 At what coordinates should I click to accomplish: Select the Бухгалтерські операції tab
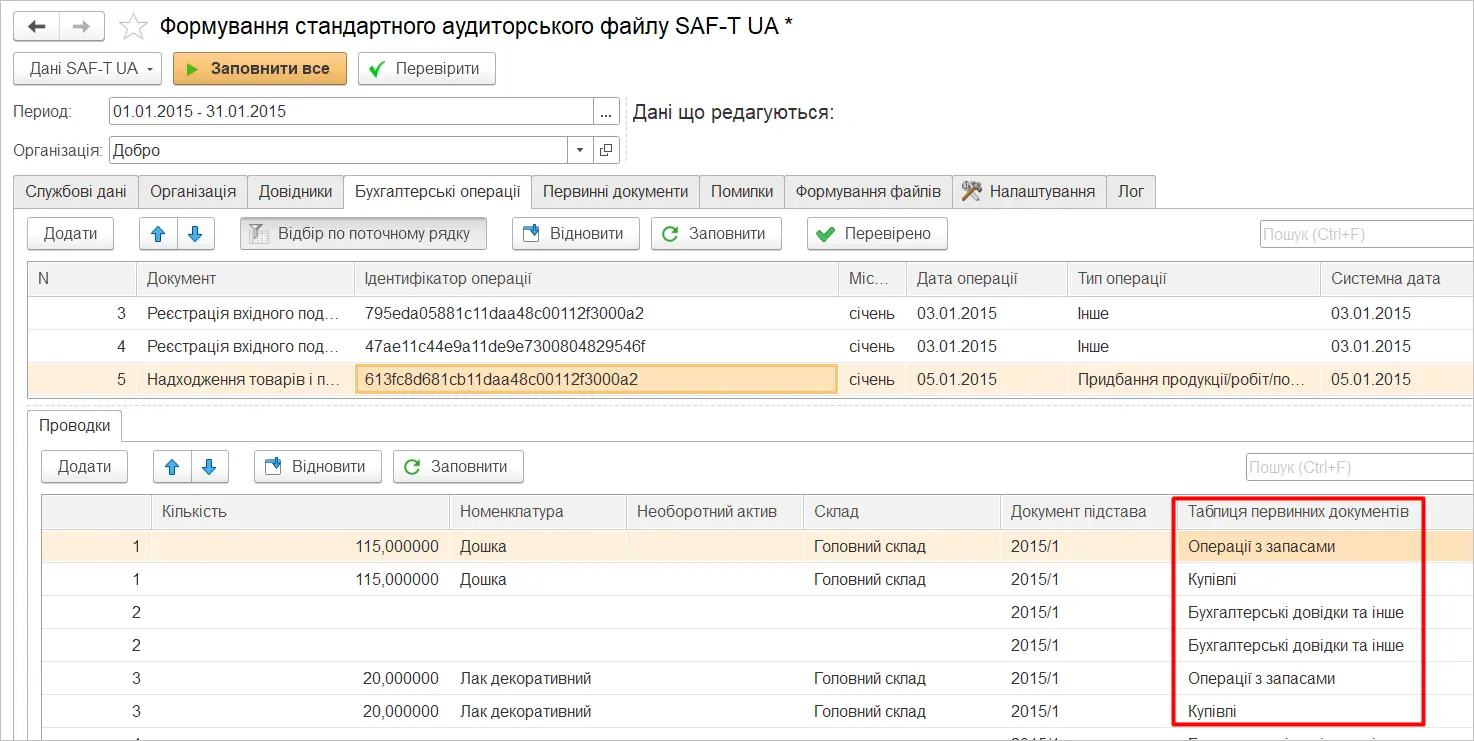click(437, 191)
